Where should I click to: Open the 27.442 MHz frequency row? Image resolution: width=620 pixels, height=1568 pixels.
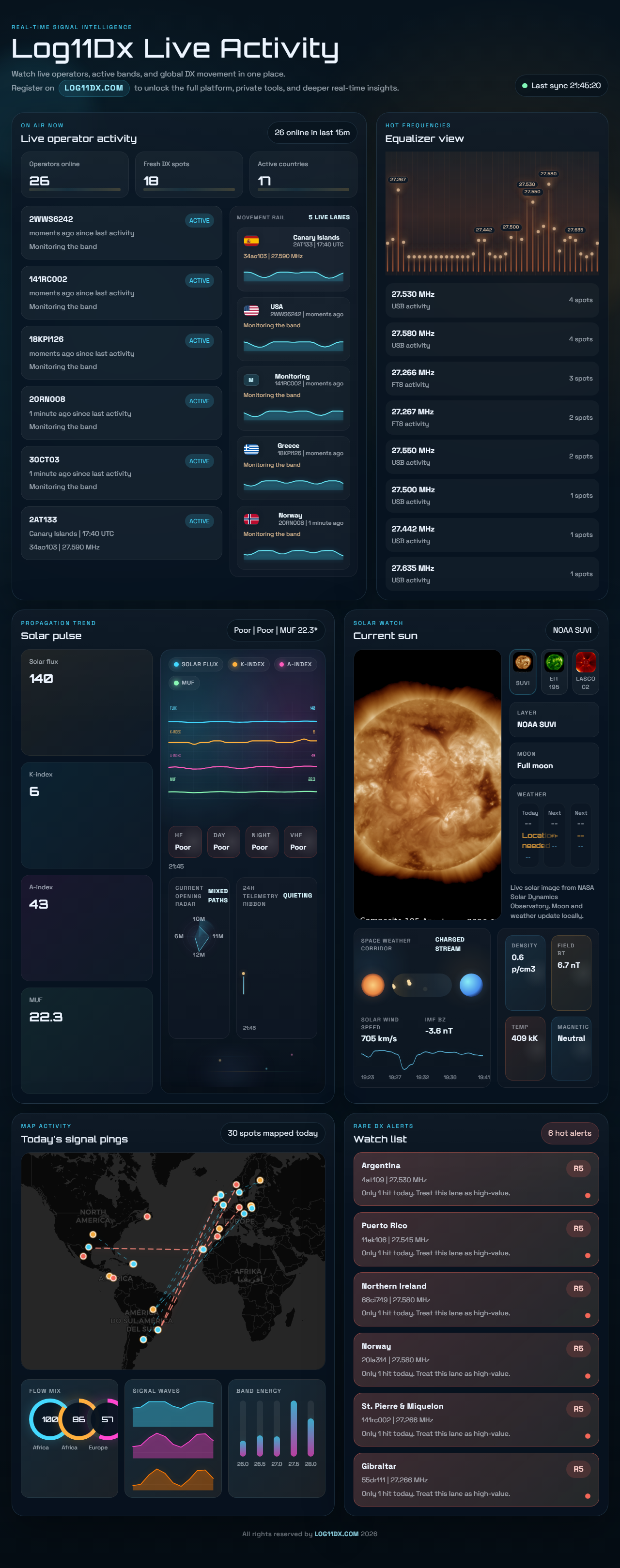pos(492,534)
